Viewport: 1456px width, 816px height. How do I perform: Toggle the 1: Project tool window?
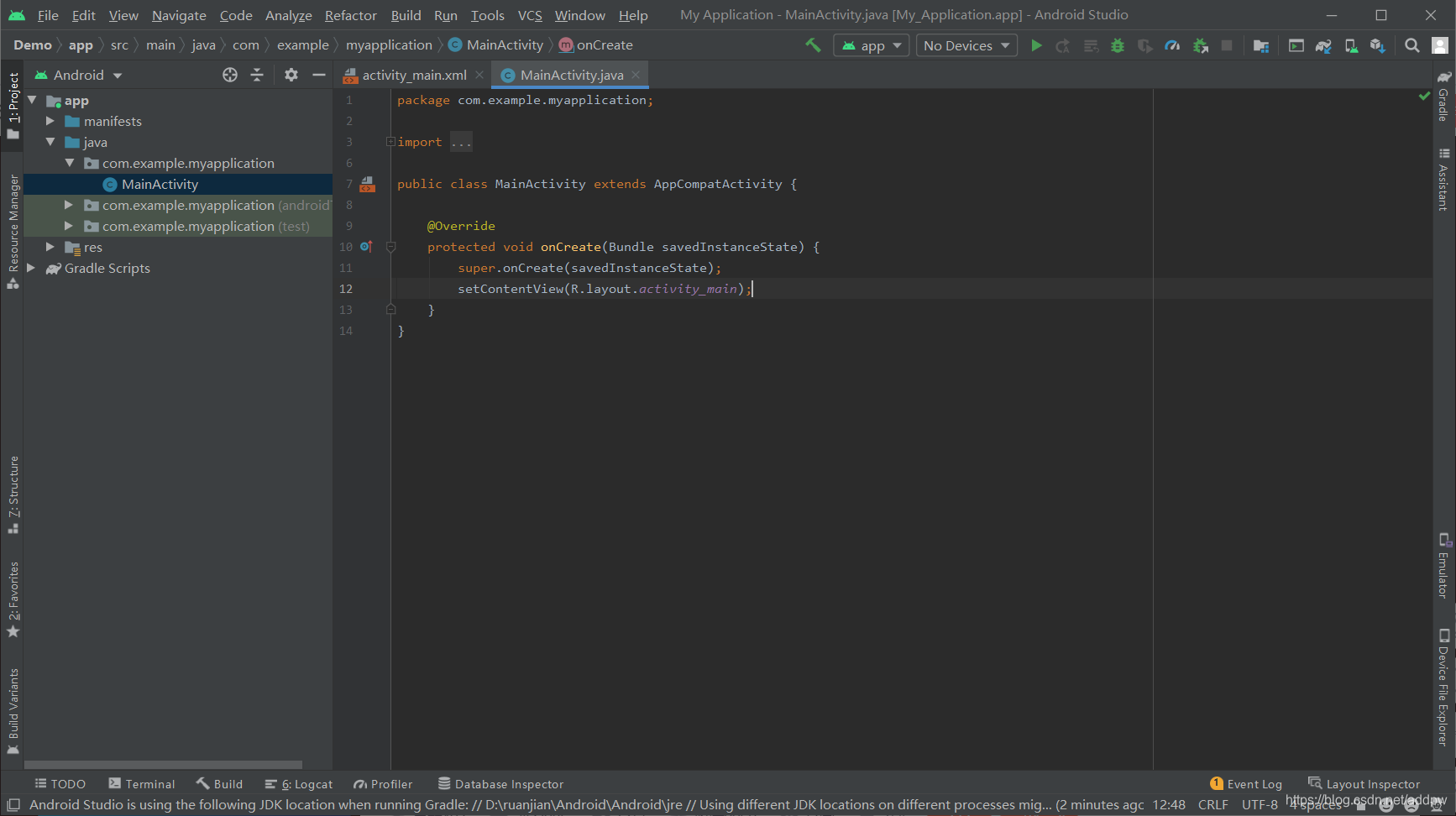13,105
